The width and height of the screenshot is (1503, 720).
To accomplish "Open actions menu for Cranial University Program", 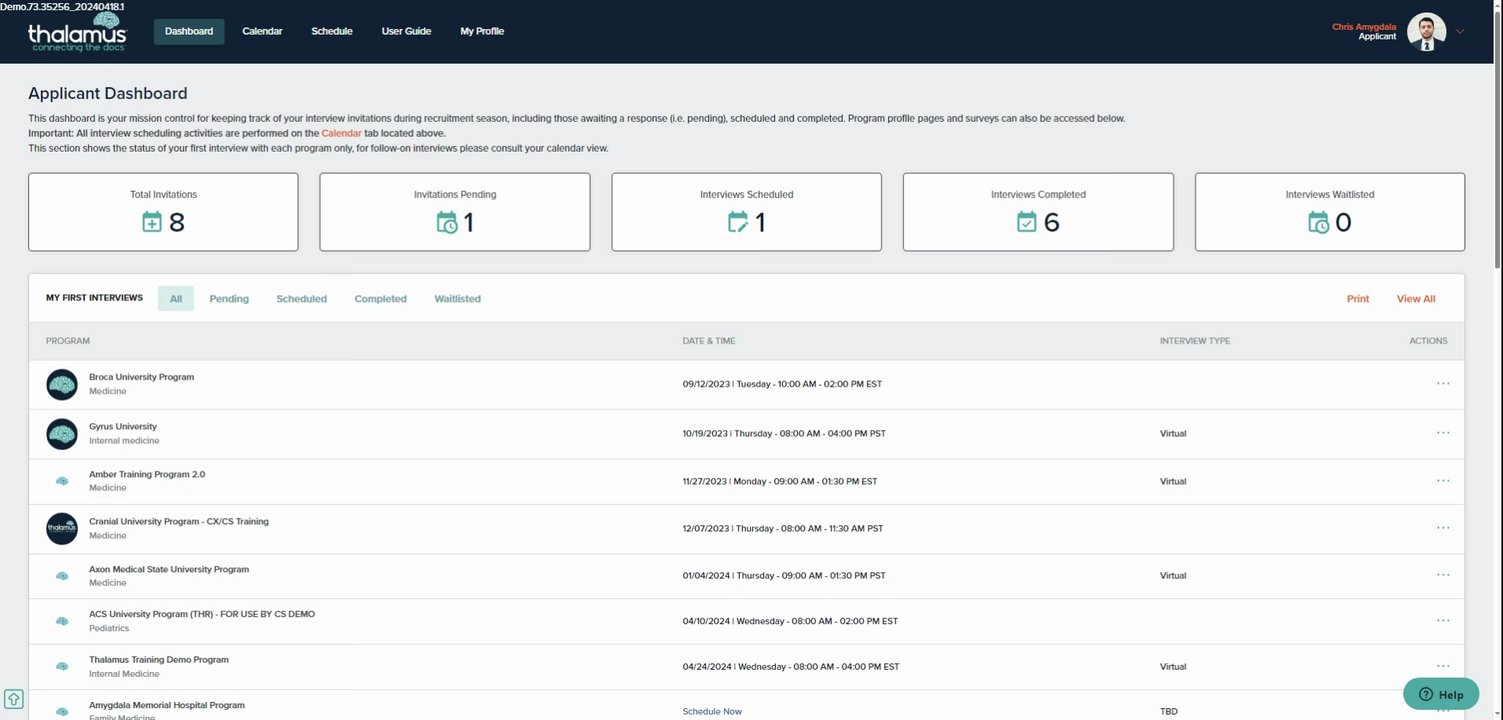I will pos(1443,528).
